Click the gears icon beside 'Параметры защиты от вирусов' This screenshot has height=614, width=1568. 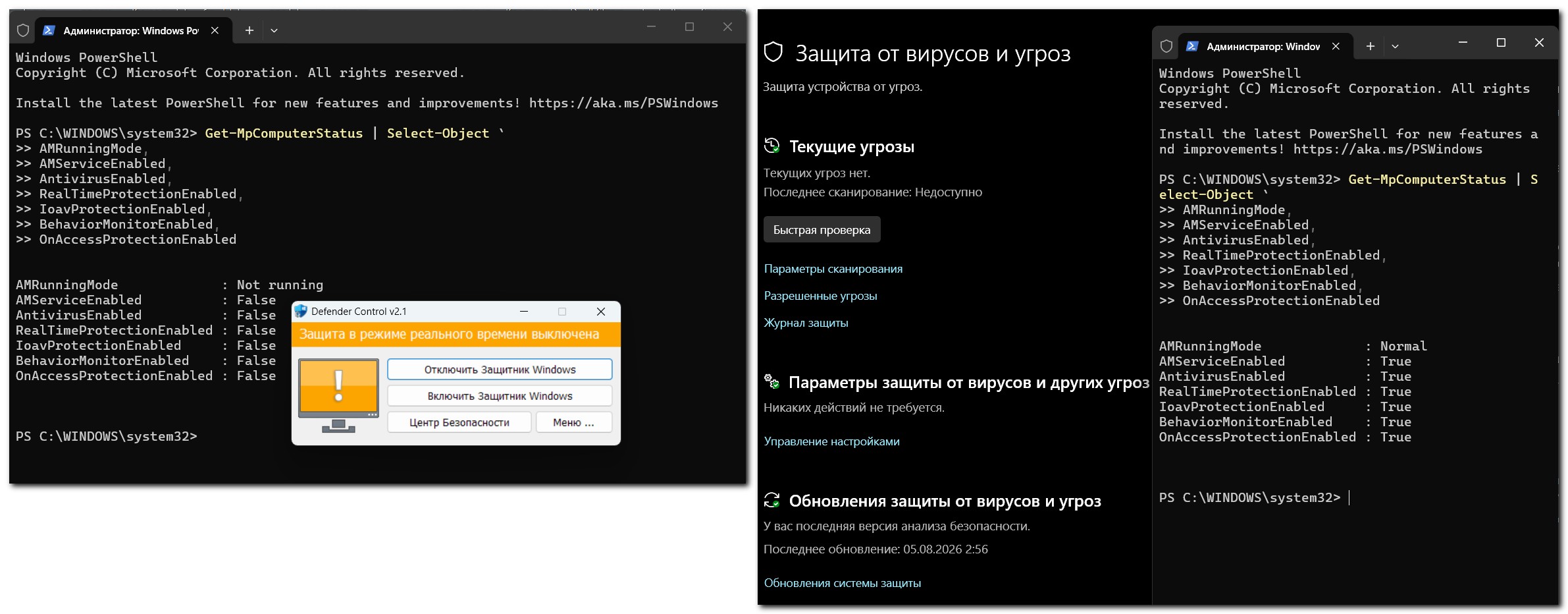[x=771, y=381]
